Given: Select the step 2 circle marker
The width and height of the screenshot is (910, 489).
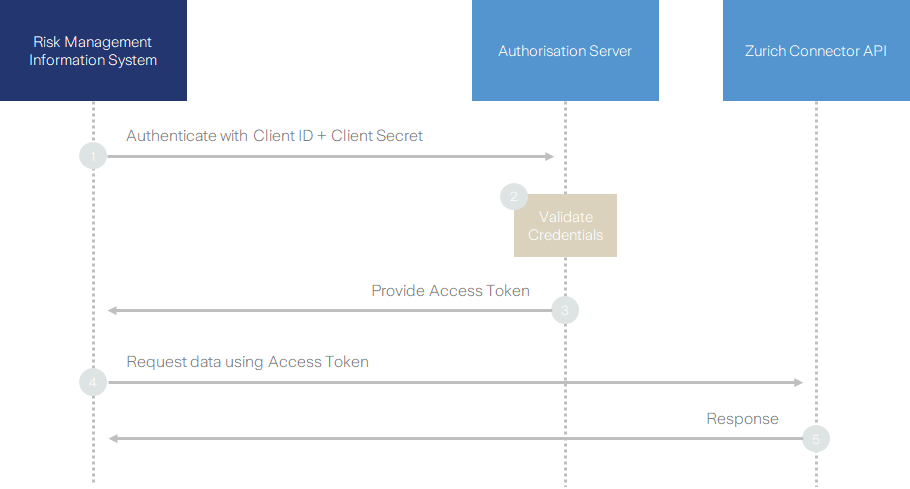Looking at the screenshot, I should tap(514, 197).
